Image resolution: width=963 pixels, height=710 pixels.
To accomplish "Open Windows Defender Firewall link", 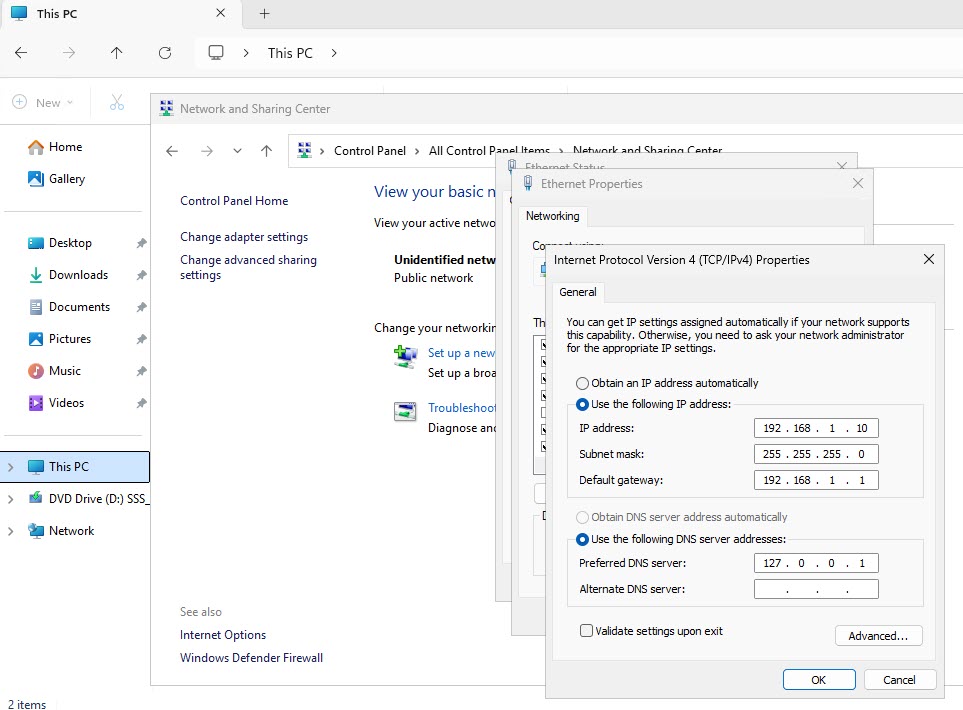I will [251, 658].
